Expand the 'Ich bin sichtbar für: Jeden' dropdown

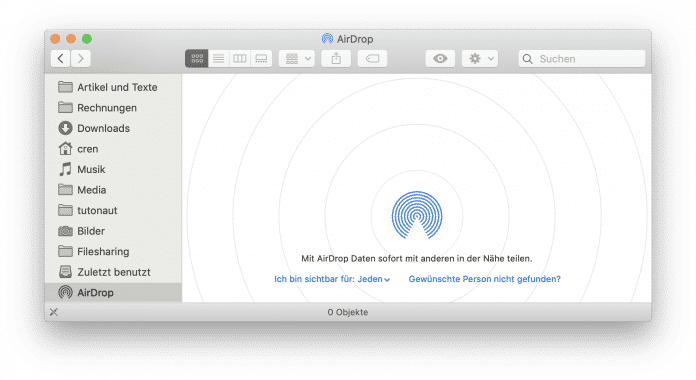pyautogui.click(x=332, y=279)
